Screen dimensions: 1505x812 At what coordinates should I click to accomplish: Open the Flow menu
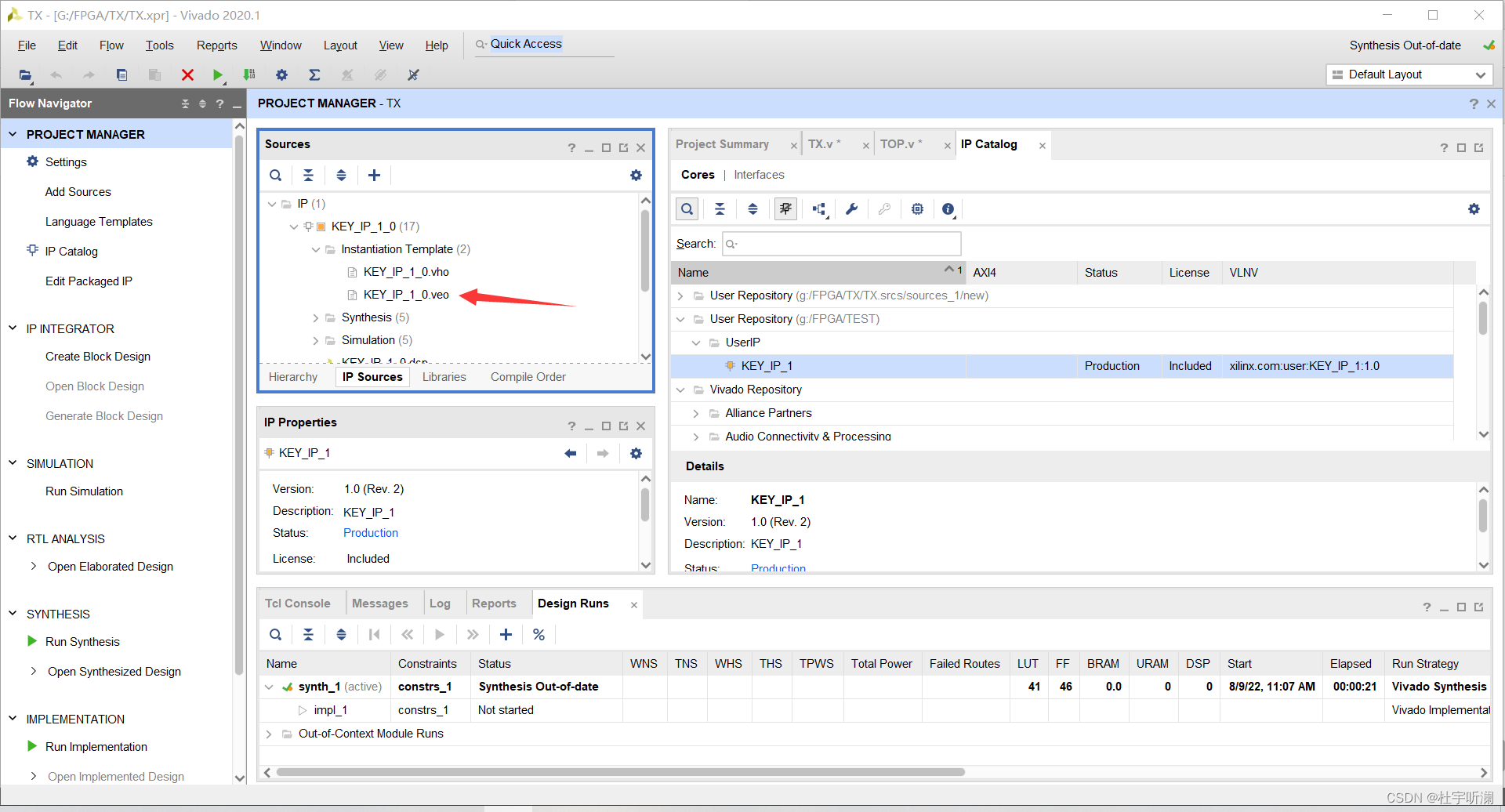111,45
